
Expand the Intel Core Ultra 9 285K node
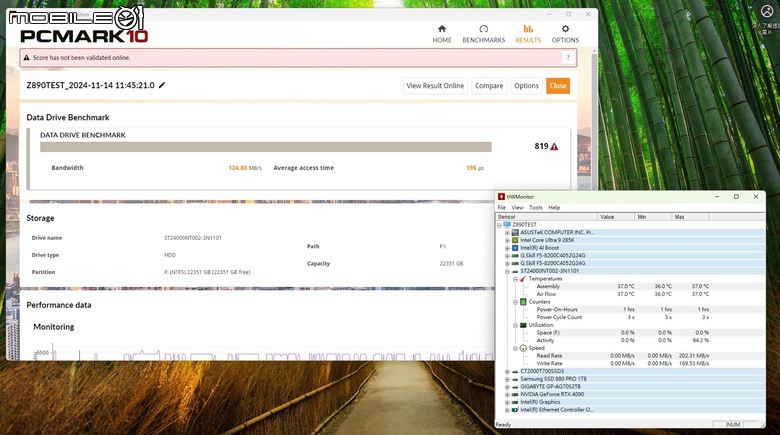(x=507, y=240)
